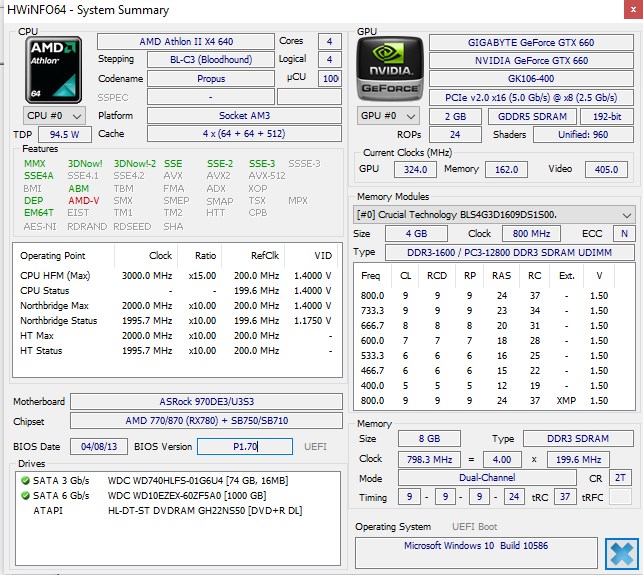Viewport: 643px width, 575px height.
Task: Click the BIOS Version field P1.70
Action: point(245,447)
